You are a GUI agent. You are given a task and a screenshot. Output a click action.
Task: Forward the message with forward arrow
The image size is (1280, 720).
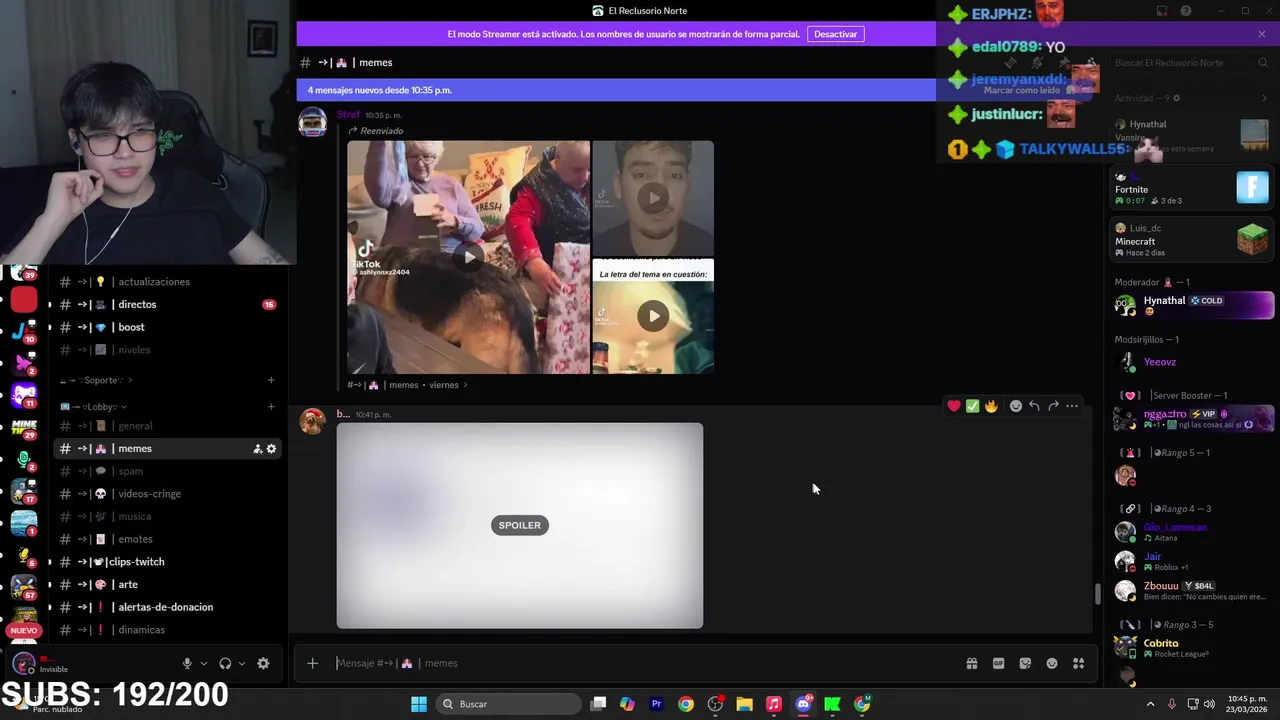click(x=1053, y=406)
